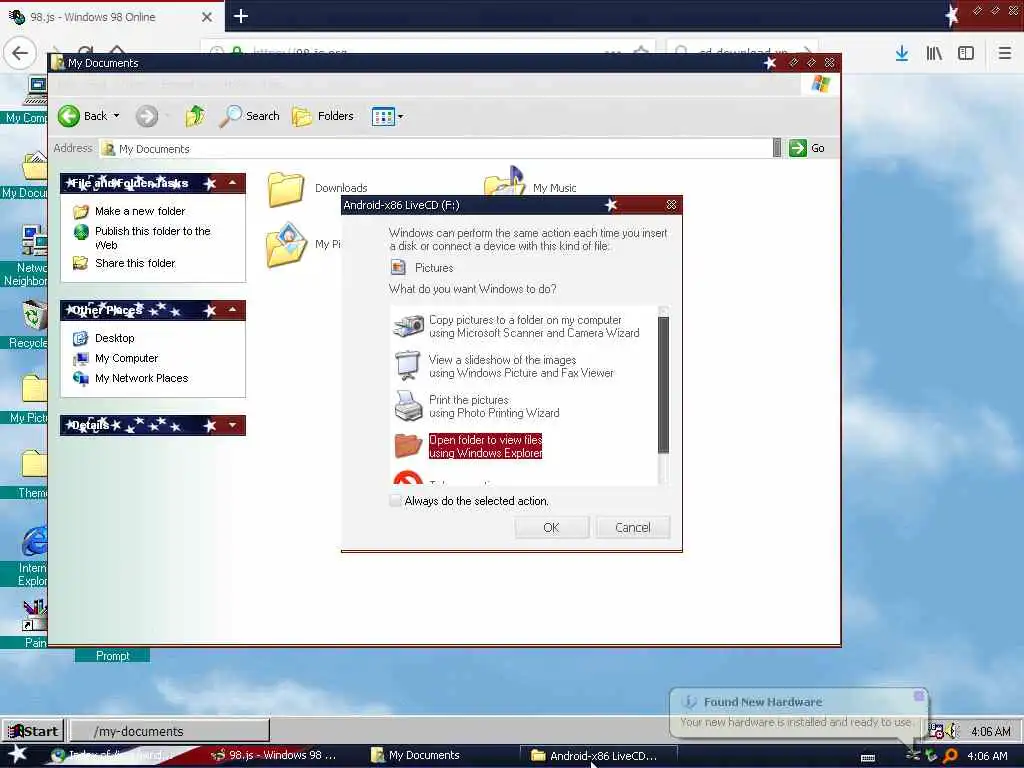This screenshot has width=1024, height=768.
Task: Check Always do the selected action
Action: pos(395,501)
